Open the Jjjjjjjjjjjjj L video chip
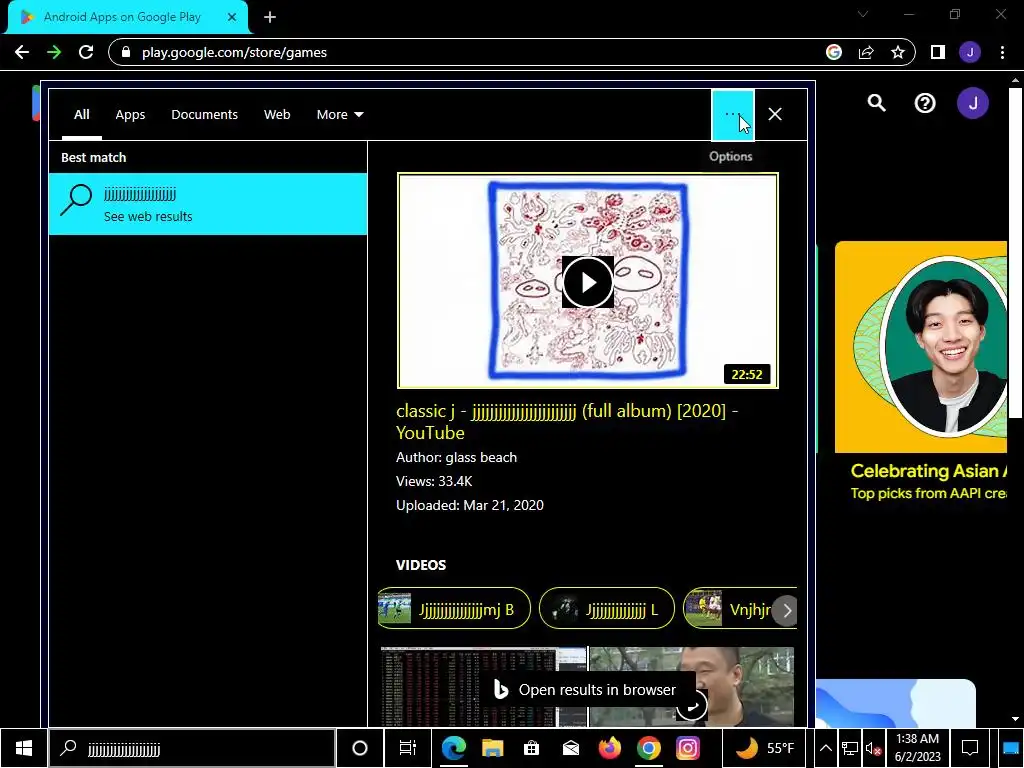 [x=607, y=609]
